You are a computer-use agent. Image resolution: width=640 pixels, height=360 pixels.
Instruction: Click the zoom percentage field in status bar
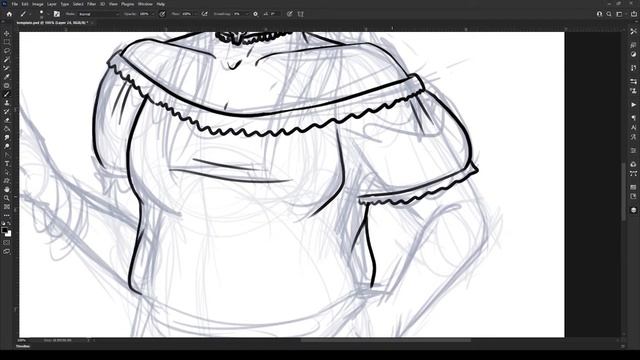(22, 340)
